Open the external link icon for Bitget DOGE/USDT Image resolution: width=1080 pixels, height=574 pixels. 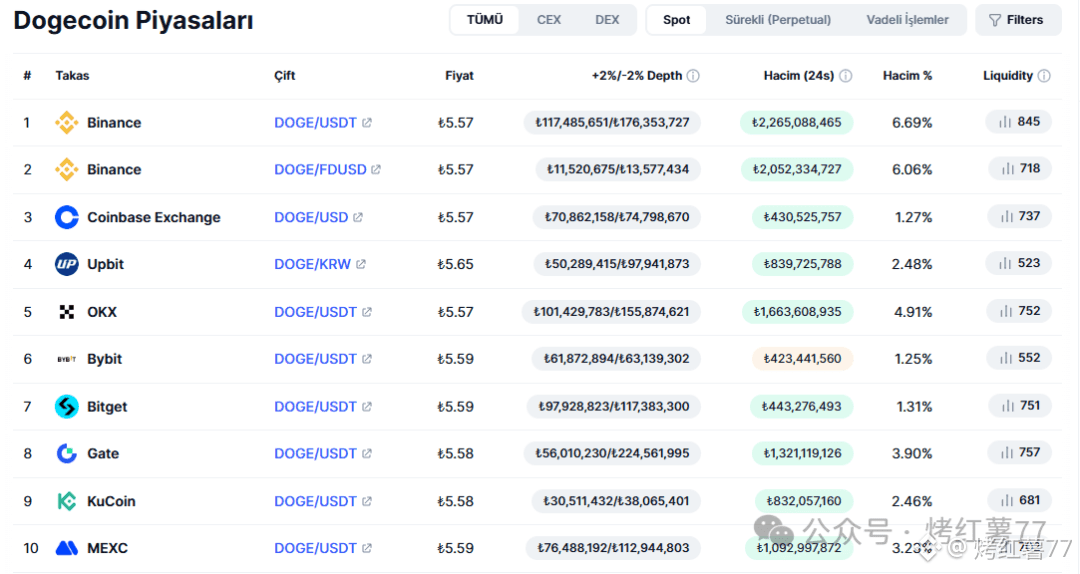367,407
